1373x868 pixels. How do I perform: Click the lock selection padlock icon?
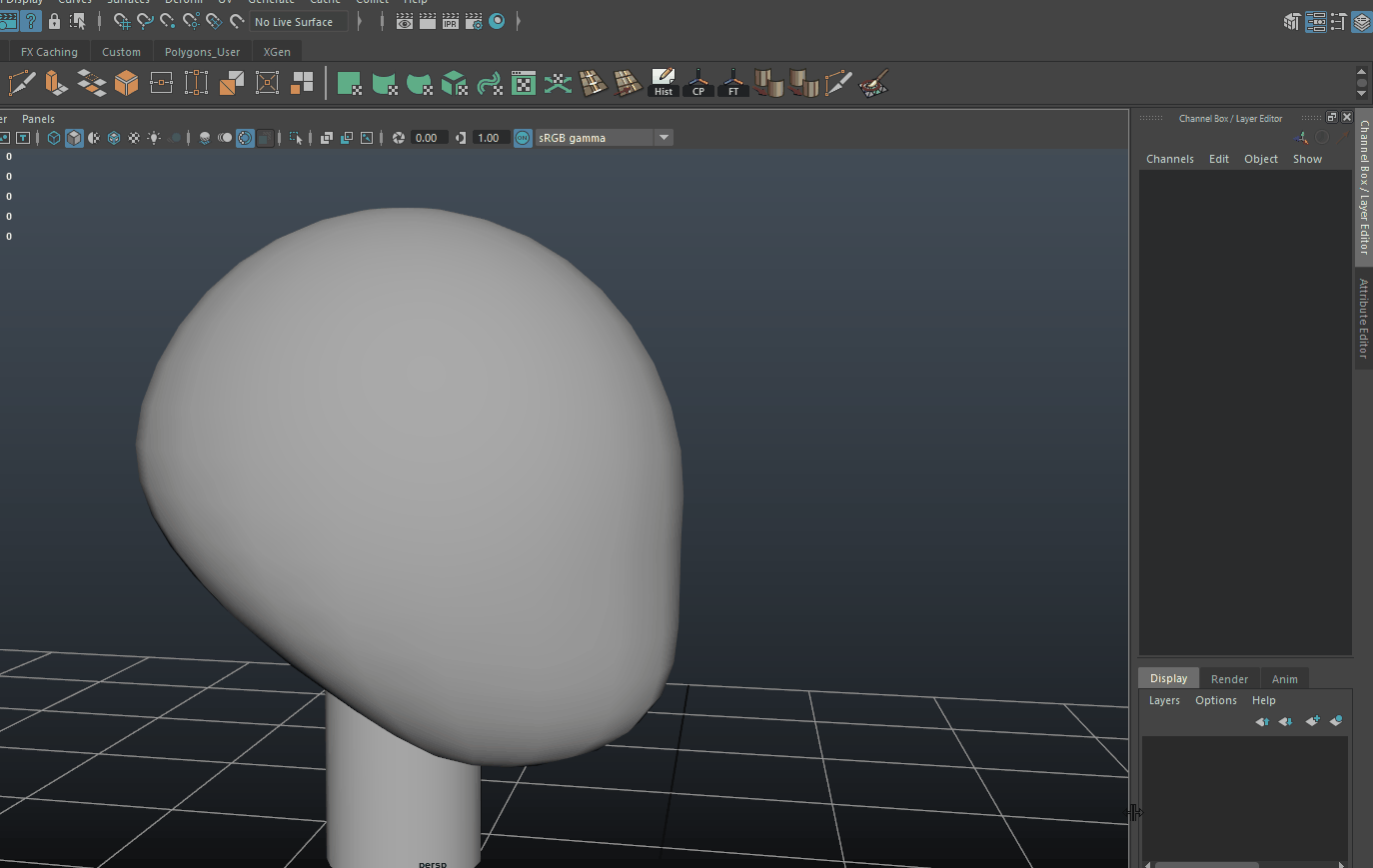pos(55,21)
